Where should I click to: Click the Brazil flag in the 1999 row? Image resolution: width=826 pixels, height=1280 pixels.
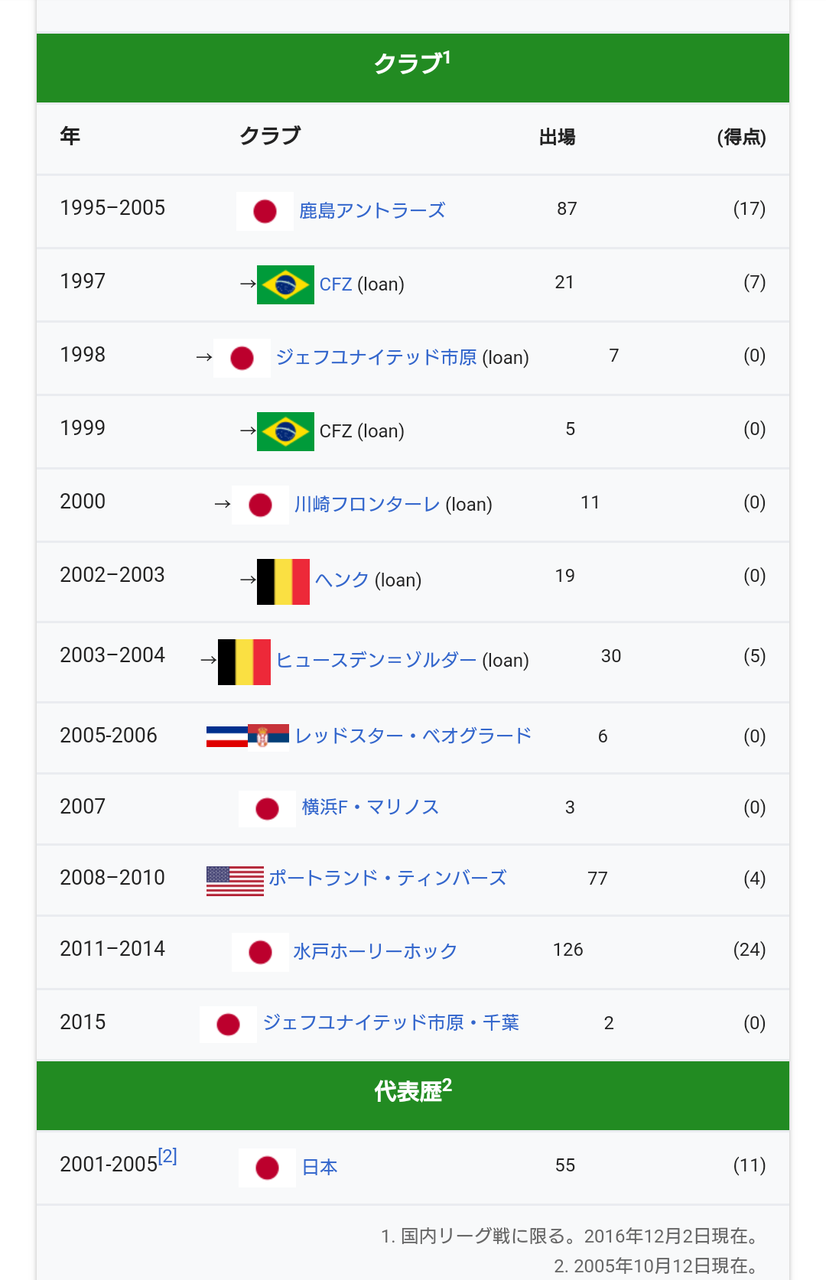pyautogui.click(x=286, y=432)
